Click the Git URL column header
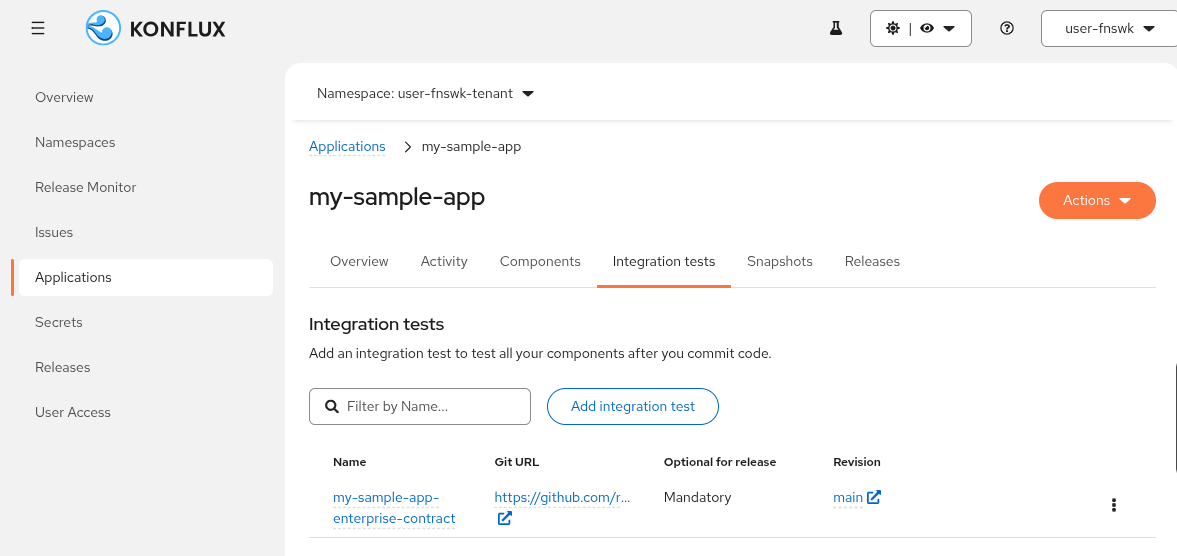 point(517,462)
